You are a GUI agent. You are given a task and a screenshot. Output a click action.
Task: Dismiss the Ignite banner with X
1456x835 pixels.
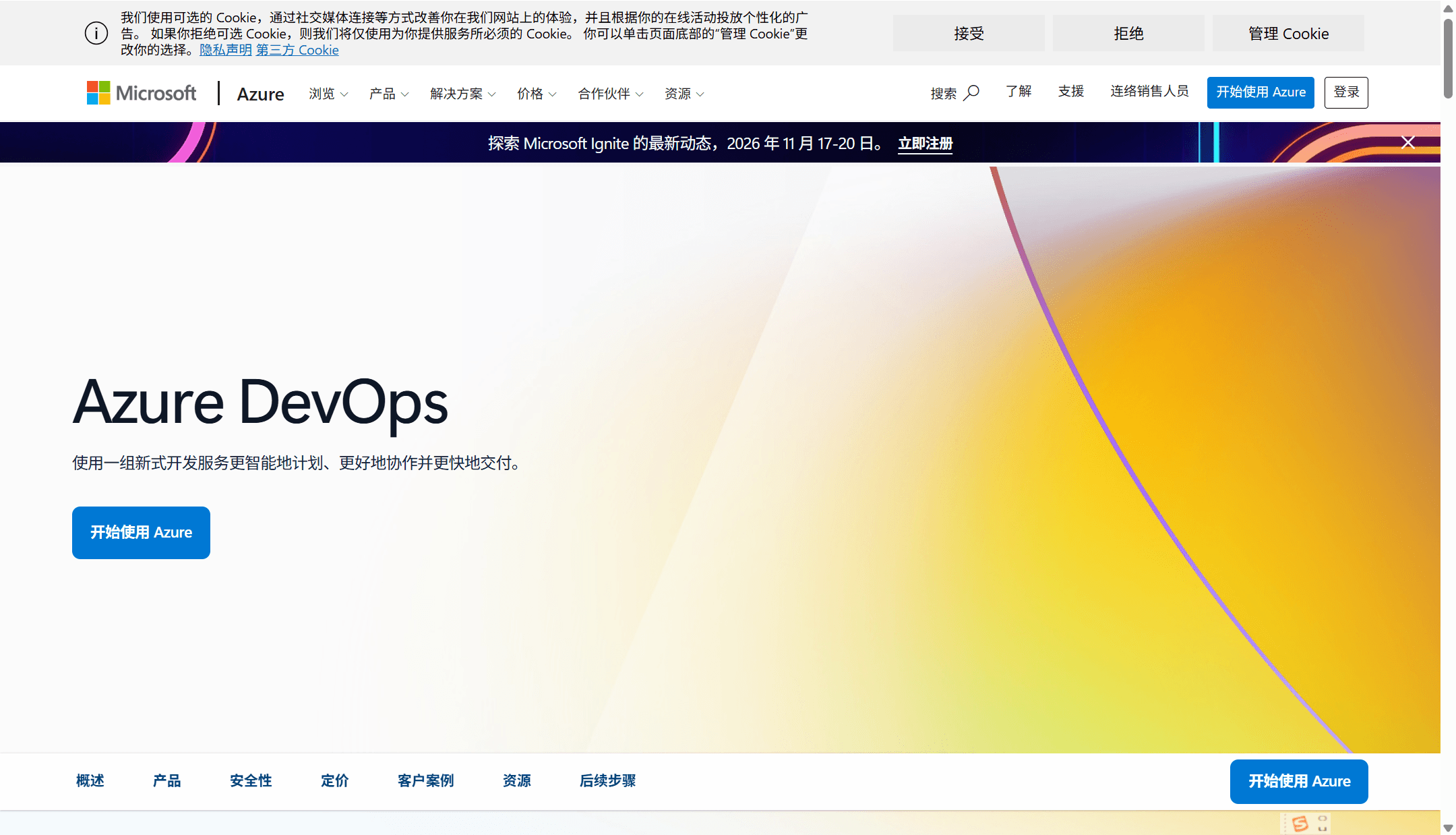pyautogui.click(x=1407, y=142)
